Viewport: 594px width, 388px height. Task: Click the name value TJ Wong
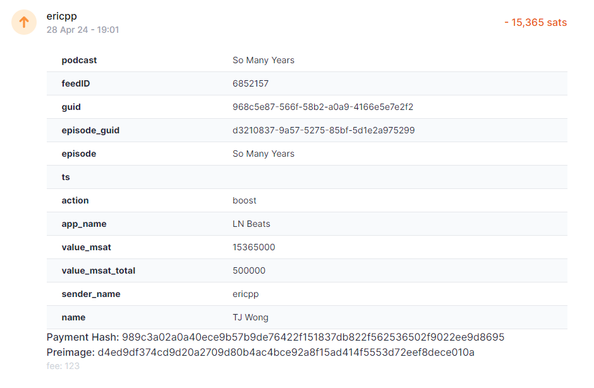point(250,318)
